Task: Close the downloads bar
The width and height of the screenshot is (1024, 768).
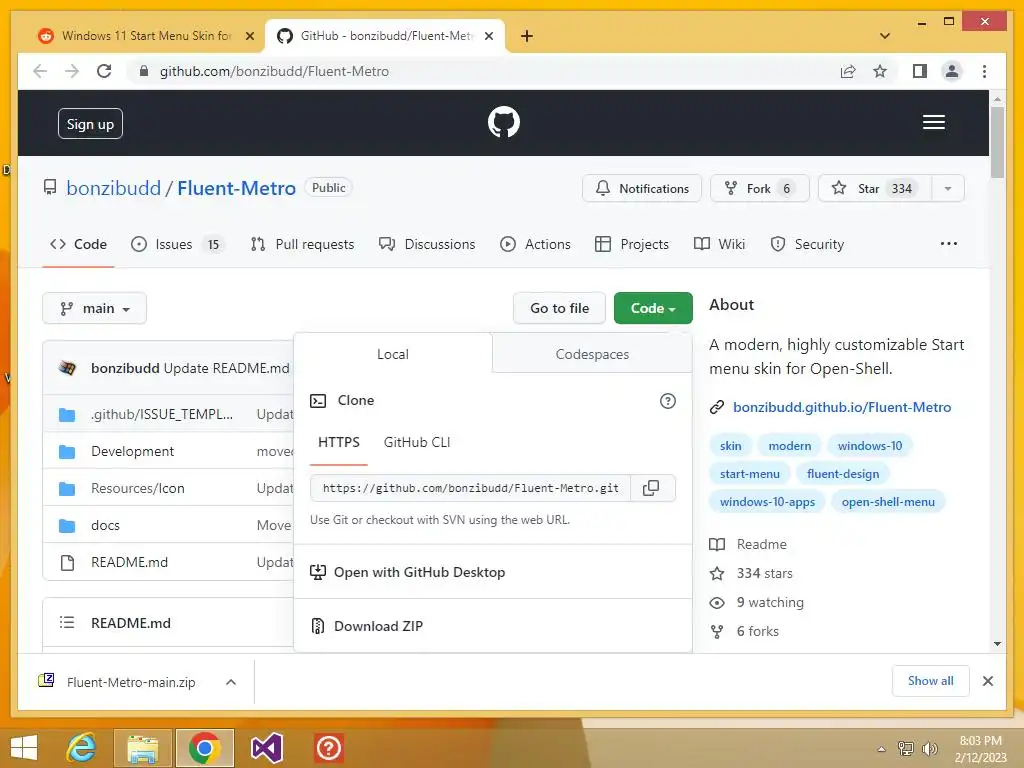Action: (x=987, y=681)
